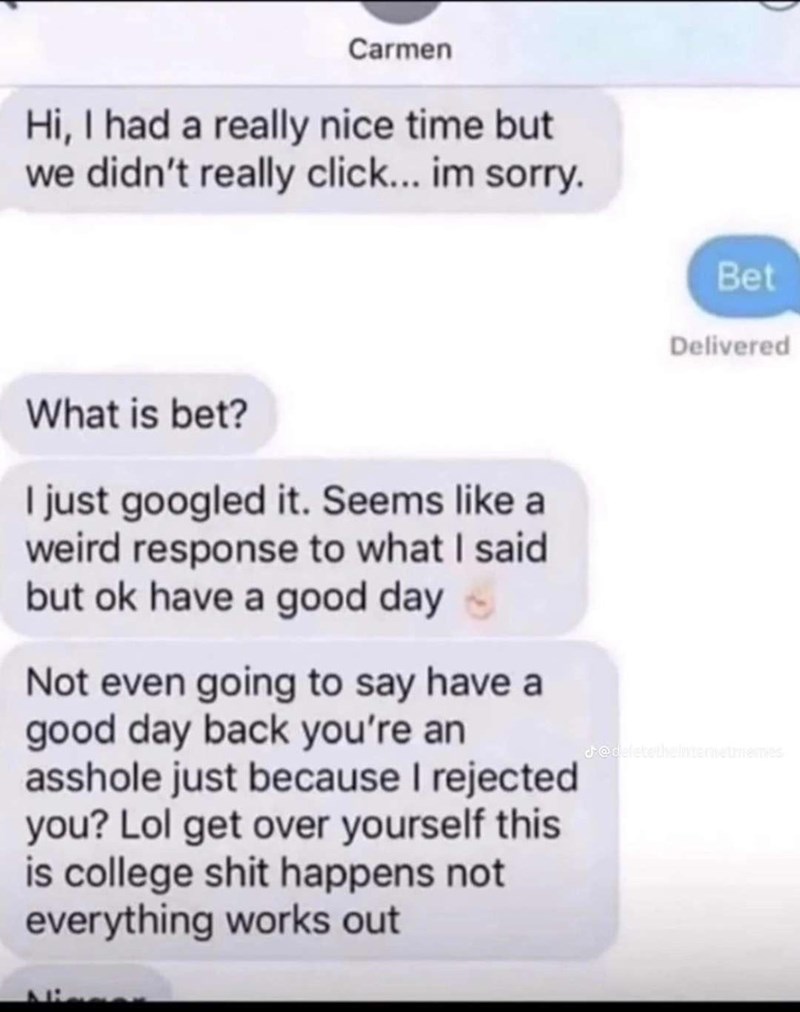Tap the partially visible bubble at bottom edge
The width and height of the screenshot is (800, 1012).
tap(87, 988)
